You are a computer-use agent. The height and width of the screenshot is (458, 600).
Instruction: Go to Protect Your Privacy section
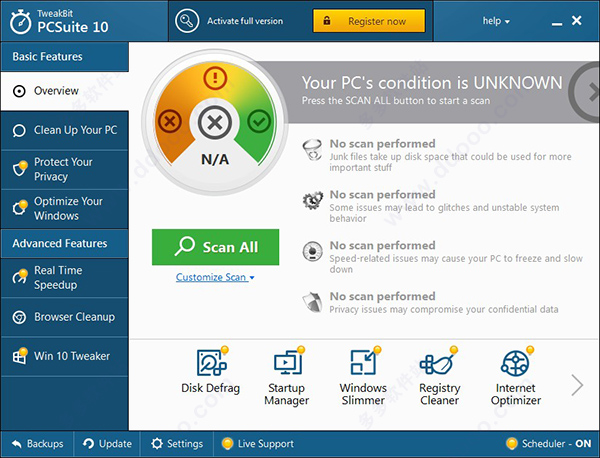[65, 170]
